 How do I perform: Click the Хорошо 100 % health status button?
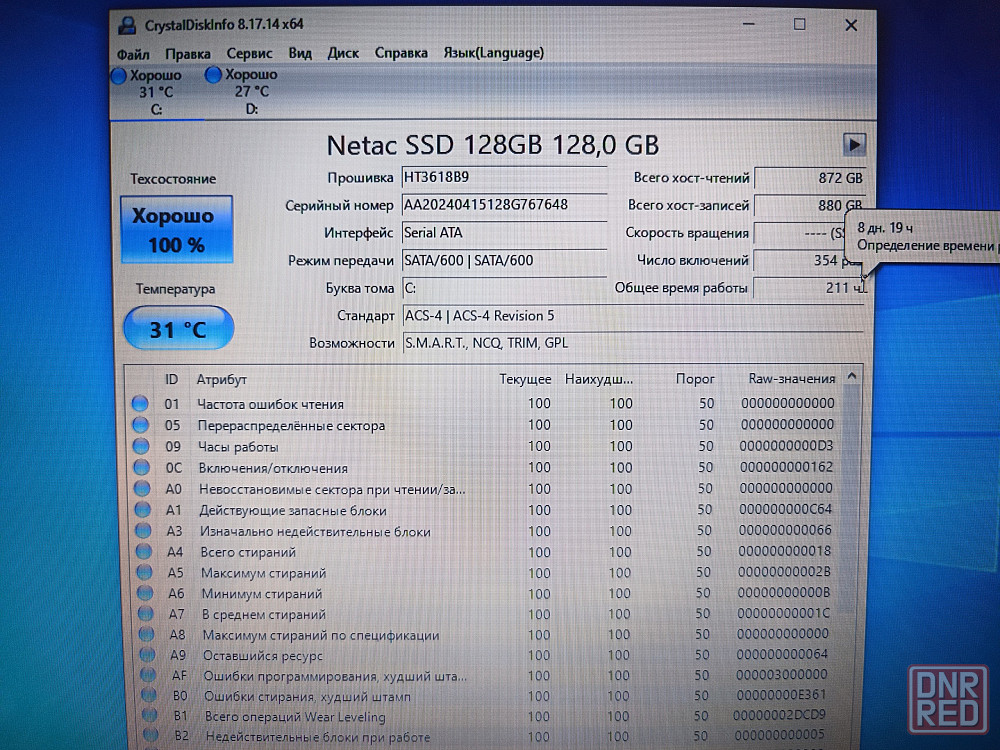tap(176, 230)
